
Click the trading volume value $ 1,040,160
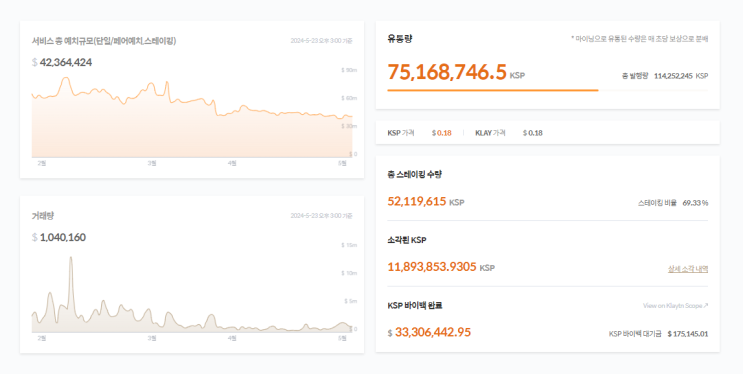(x=59, y=237)
